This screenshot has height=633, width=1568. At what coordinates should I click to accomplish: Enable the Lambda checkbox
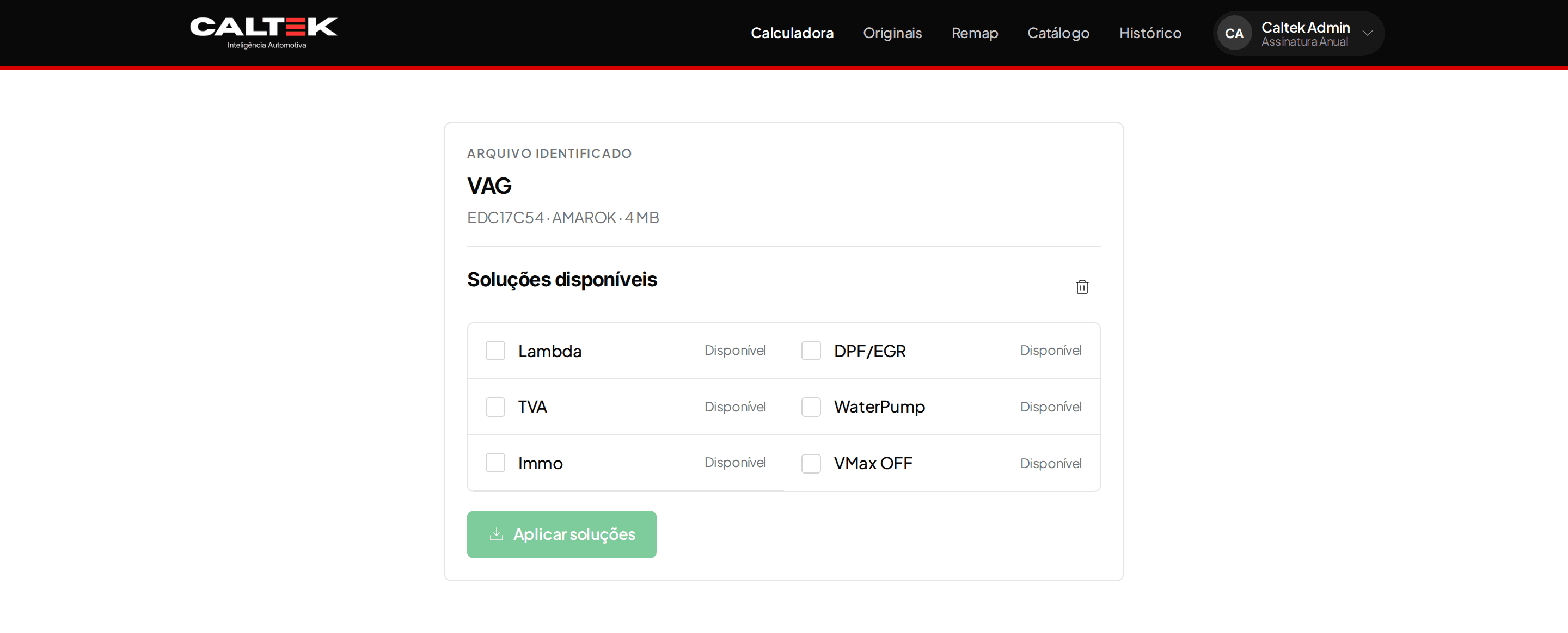[x=495, y=351]
